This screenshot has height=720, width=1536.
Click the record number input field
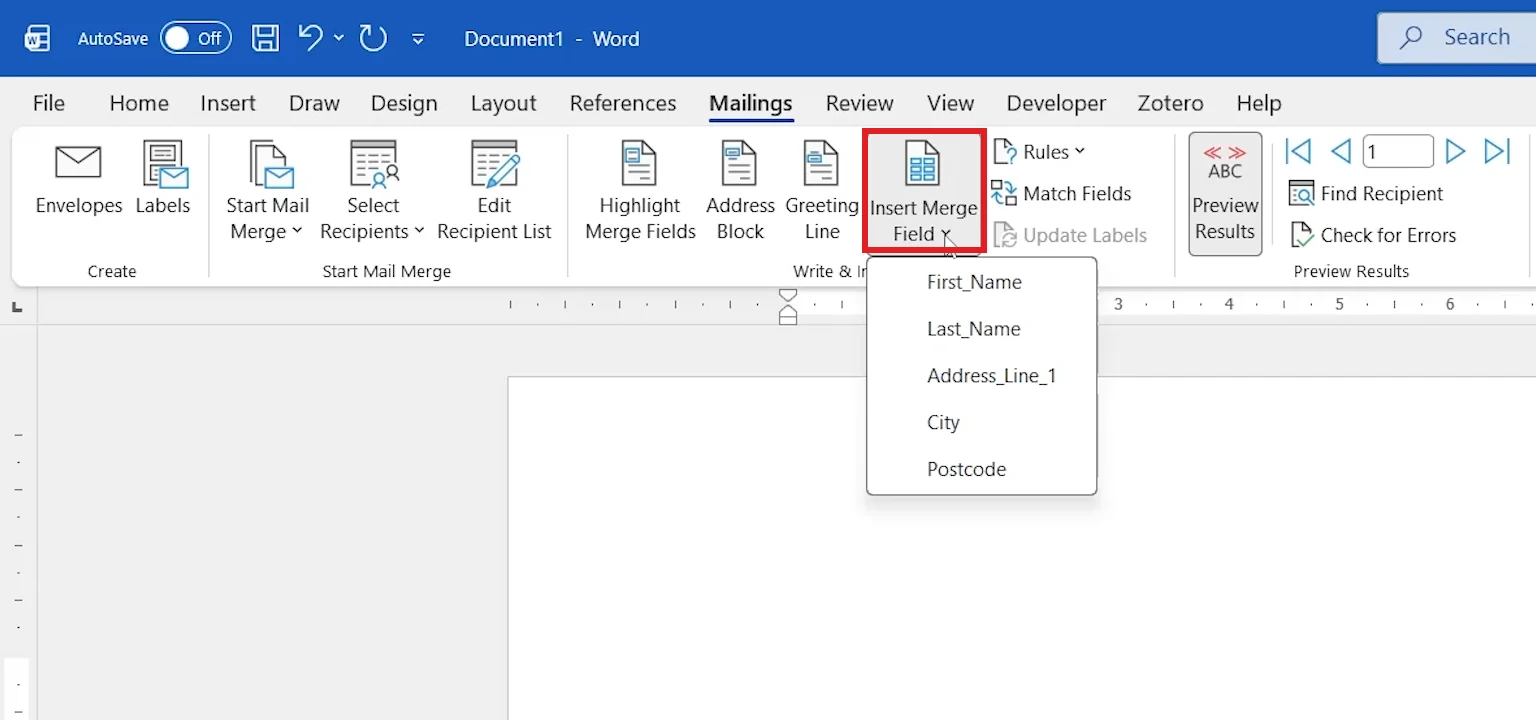click(1398, 152)
